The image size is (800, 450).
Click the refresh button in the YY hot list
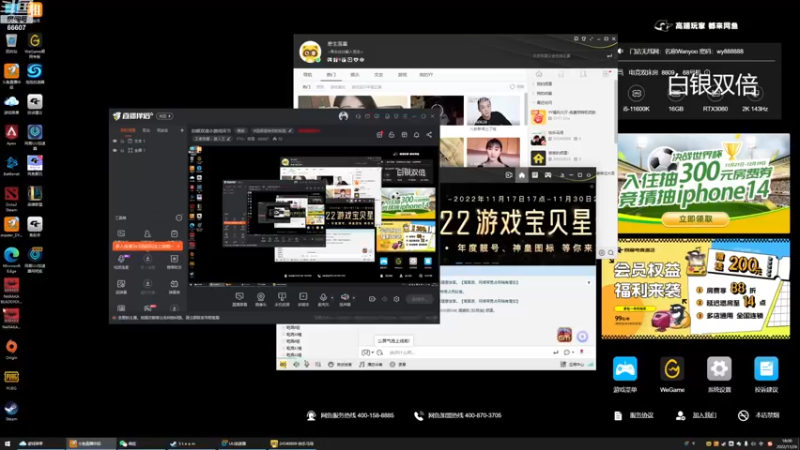click(516, 87)
